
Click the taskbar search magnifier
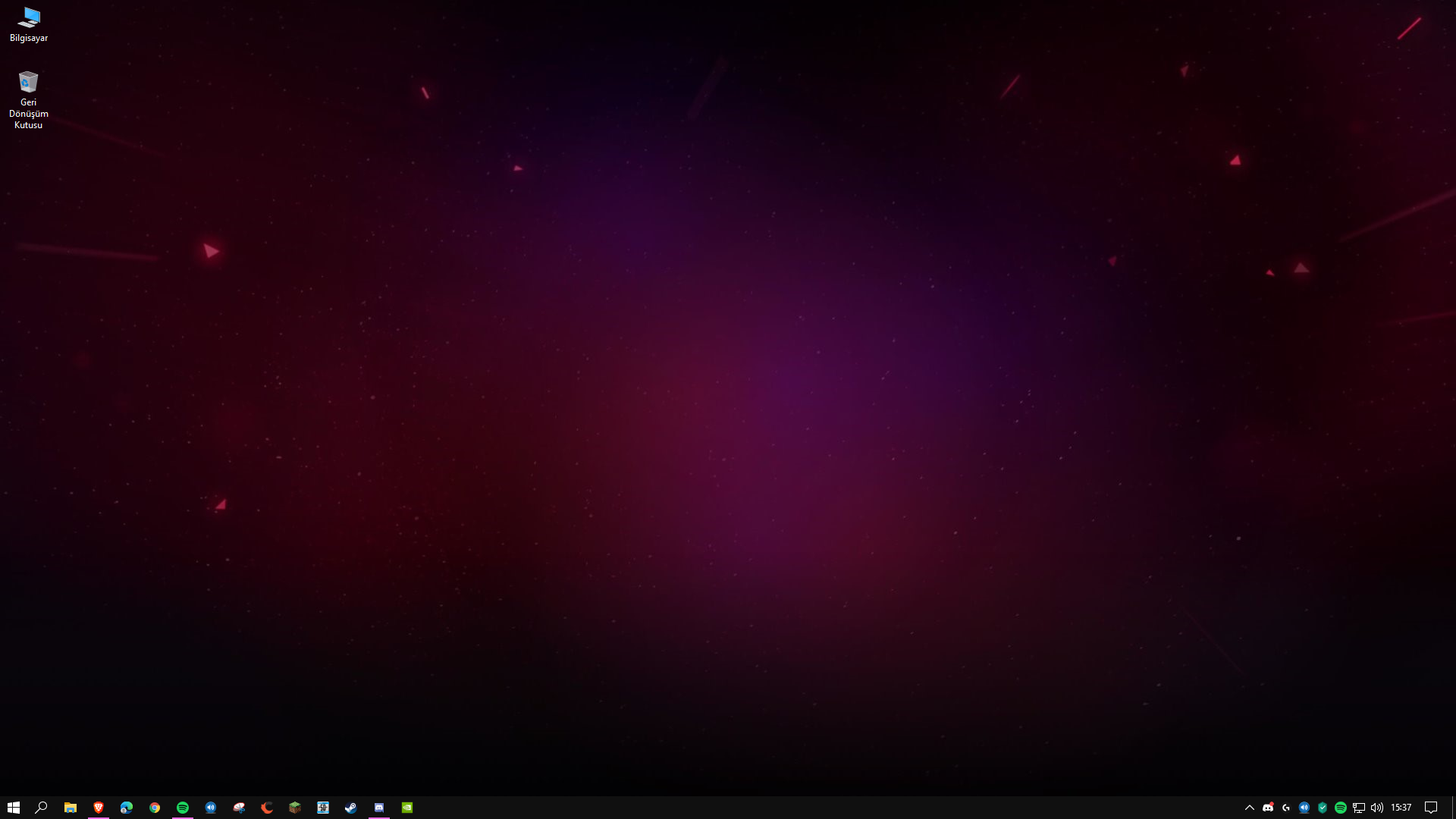click(x=42, y=808)
